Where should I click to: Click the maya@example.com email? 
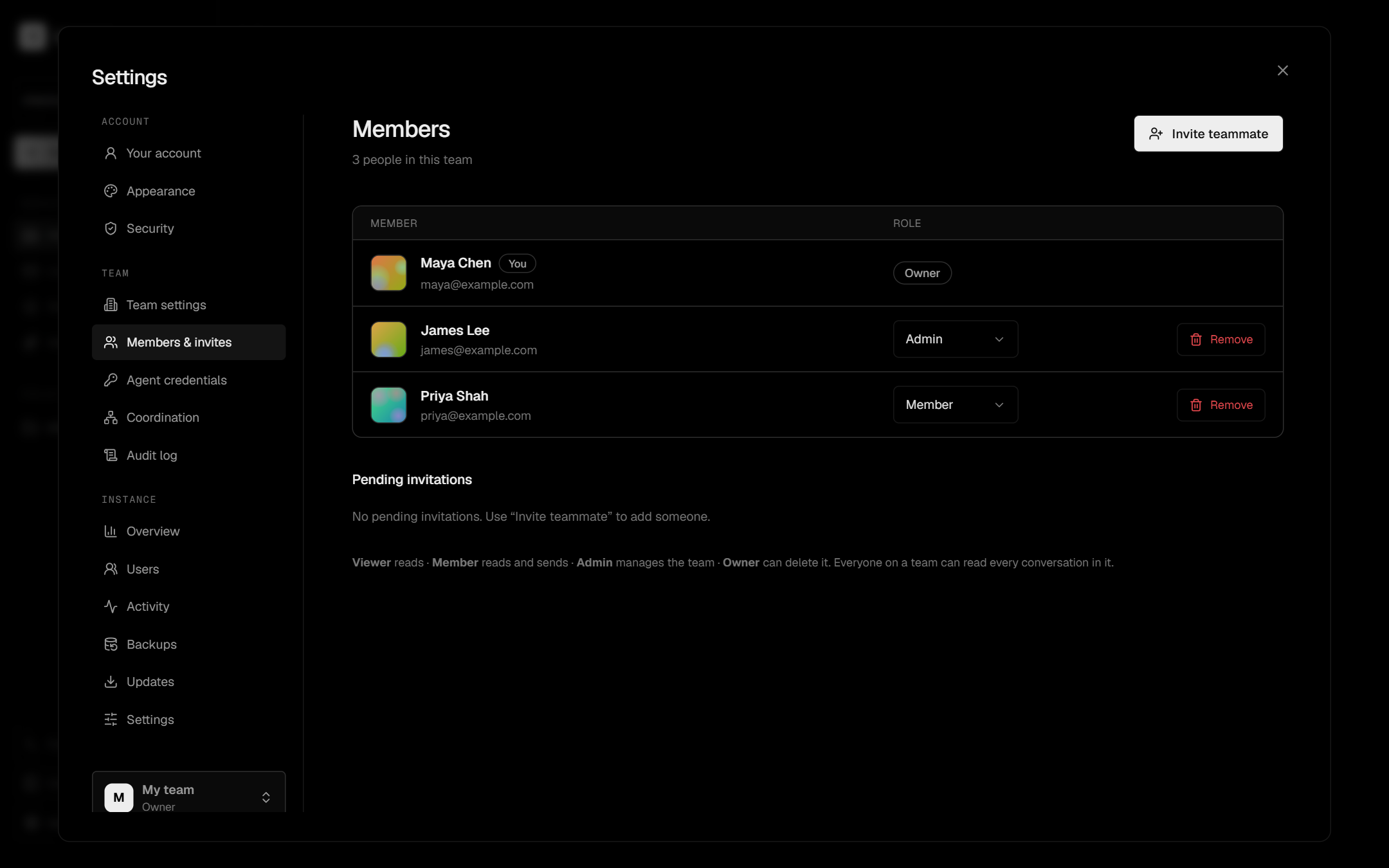click(x=477, y=285)
